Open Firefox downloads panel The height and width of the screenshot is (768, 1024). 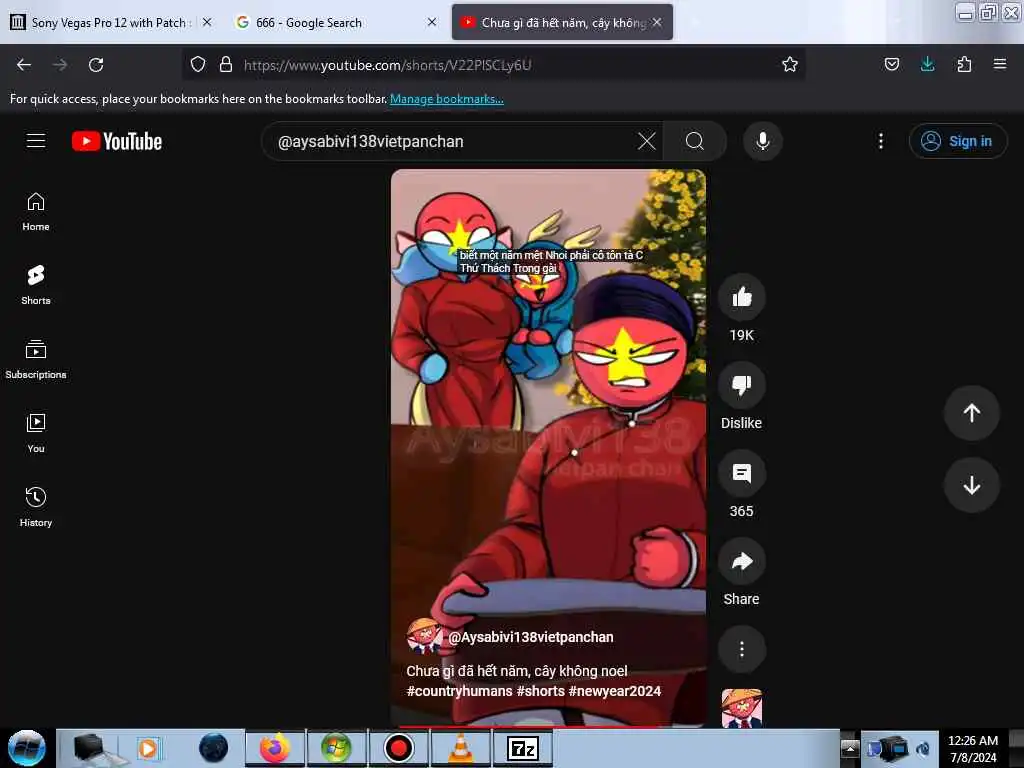(927, 64)
